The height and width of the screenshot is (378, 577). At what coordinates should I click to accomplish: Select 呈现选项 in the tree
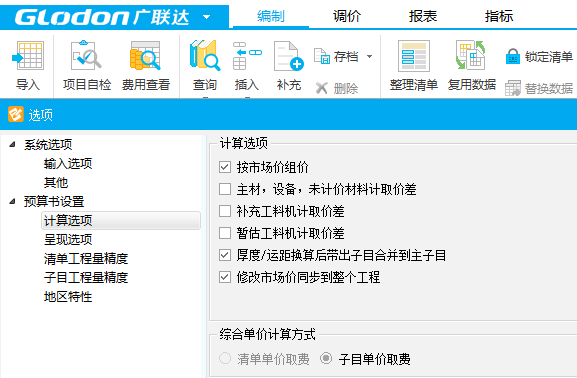[x=68, y=240]
